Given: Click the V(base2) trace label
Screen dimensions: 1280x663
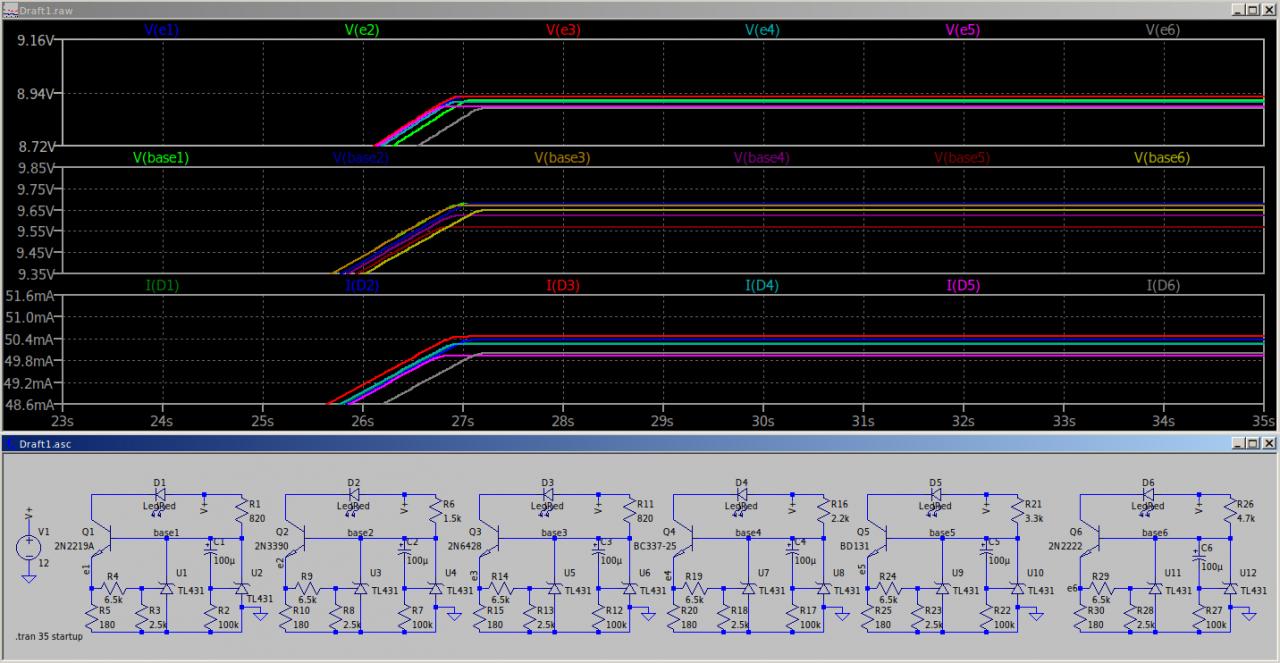Looking at the screenshot, I should point(361,157).
